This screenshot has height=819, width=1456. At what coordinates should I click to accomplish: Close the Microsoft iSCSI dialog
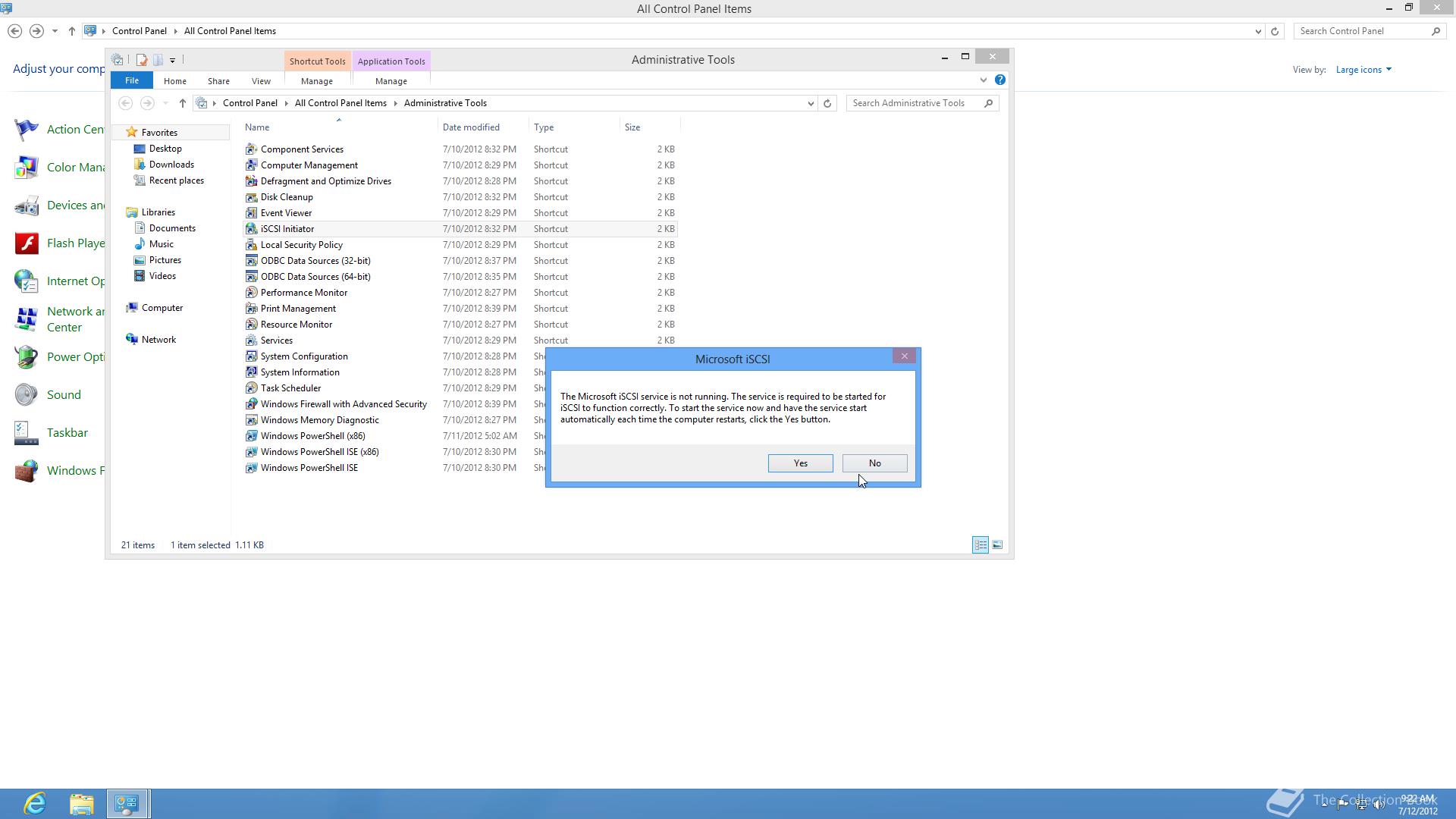click(x=904, y=356)
